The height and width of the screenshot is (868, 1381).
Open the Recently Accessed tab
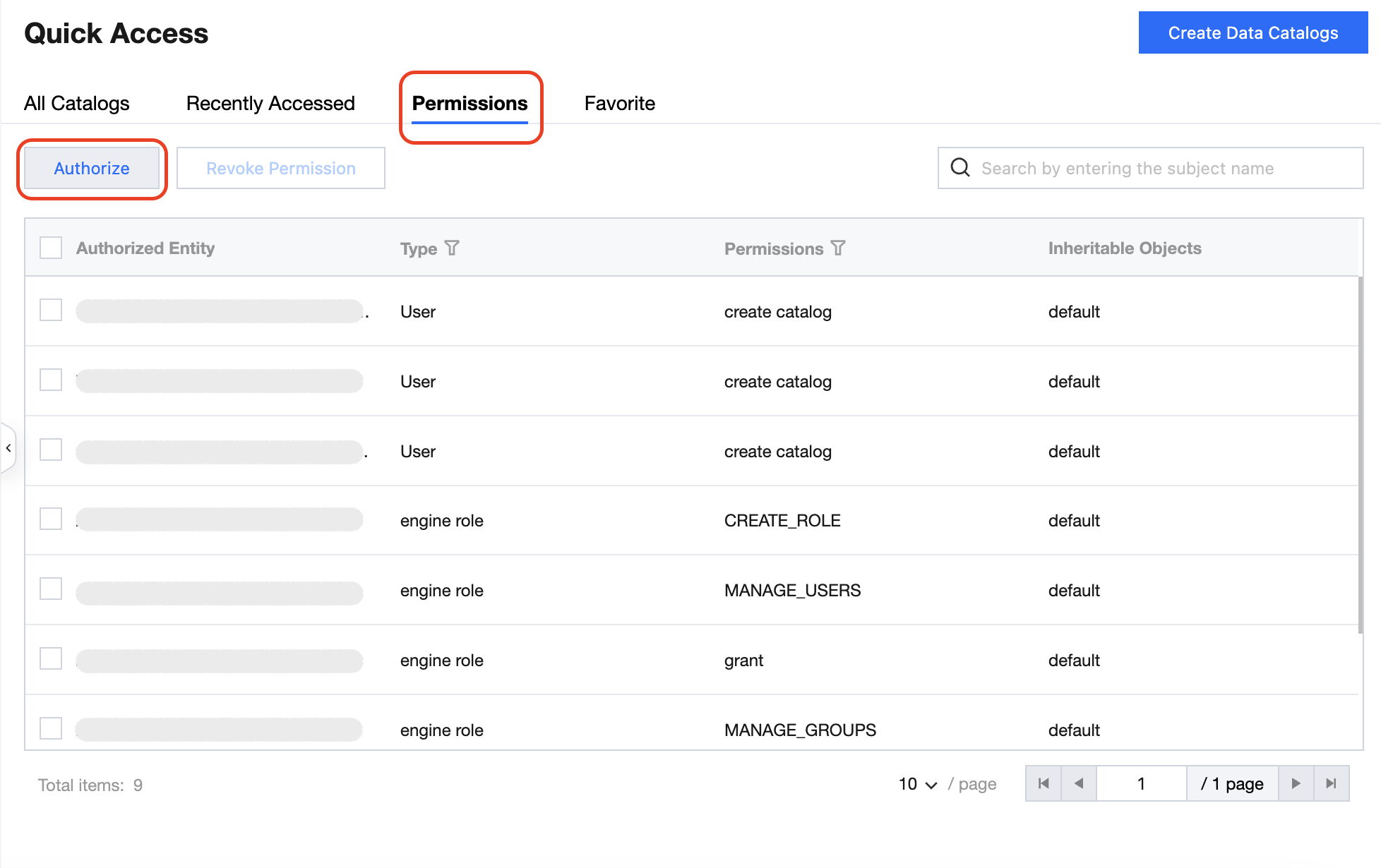tap(270, 104)
